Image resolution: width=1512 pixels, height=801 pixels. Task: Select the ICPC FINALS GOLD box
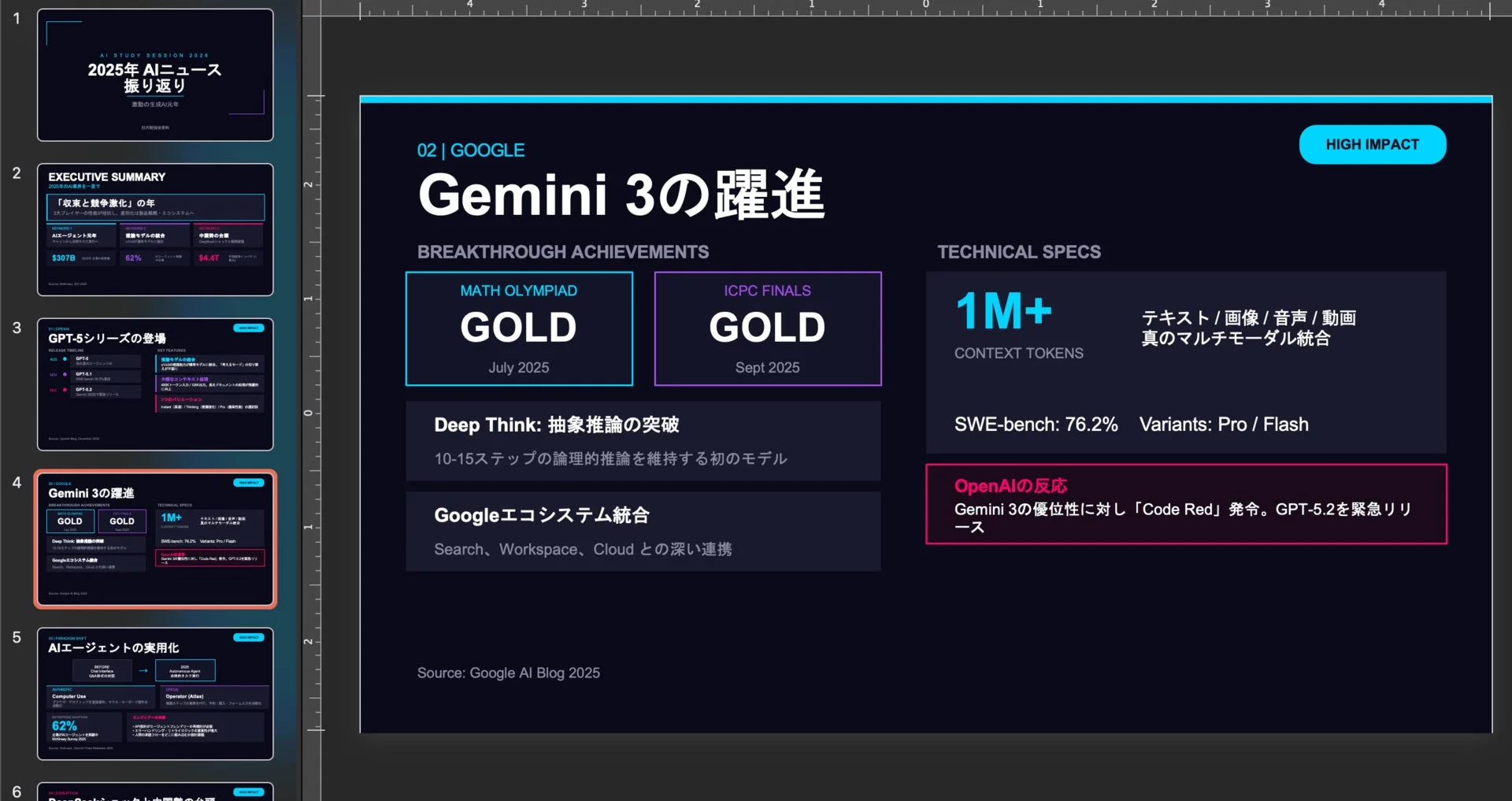click(x=766, y=328)
